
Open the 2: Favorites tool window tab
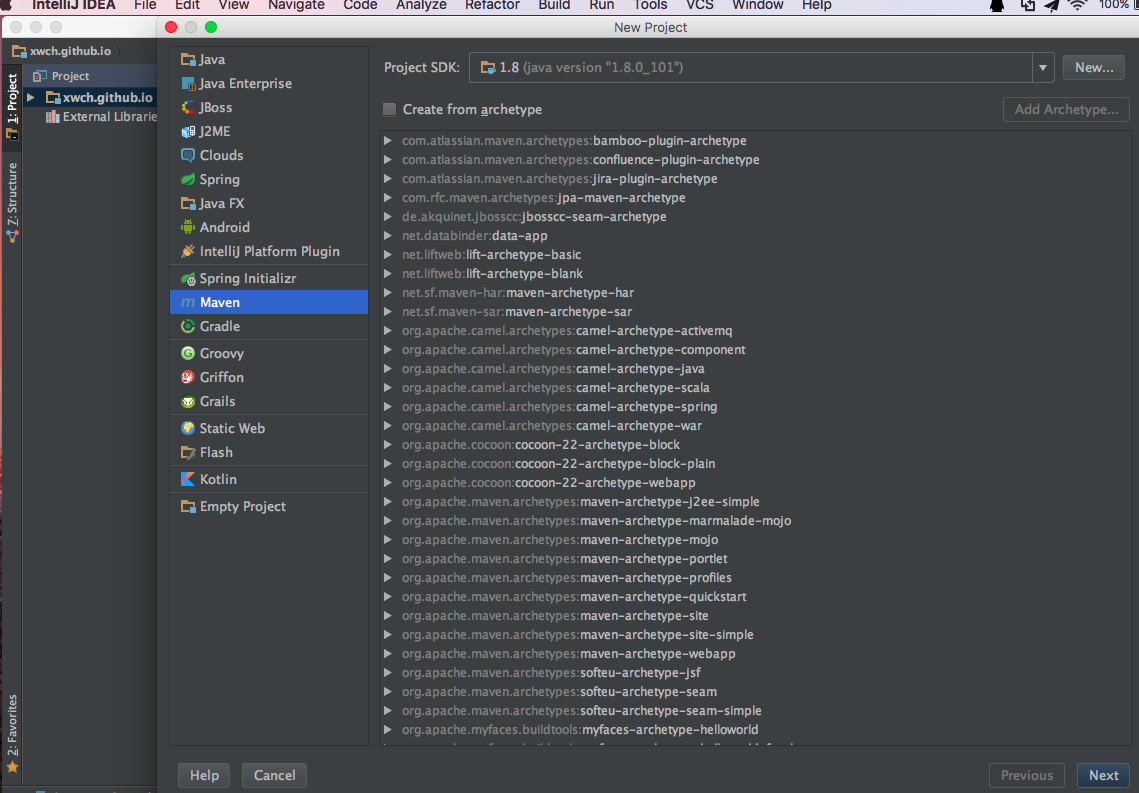[12, 733]
